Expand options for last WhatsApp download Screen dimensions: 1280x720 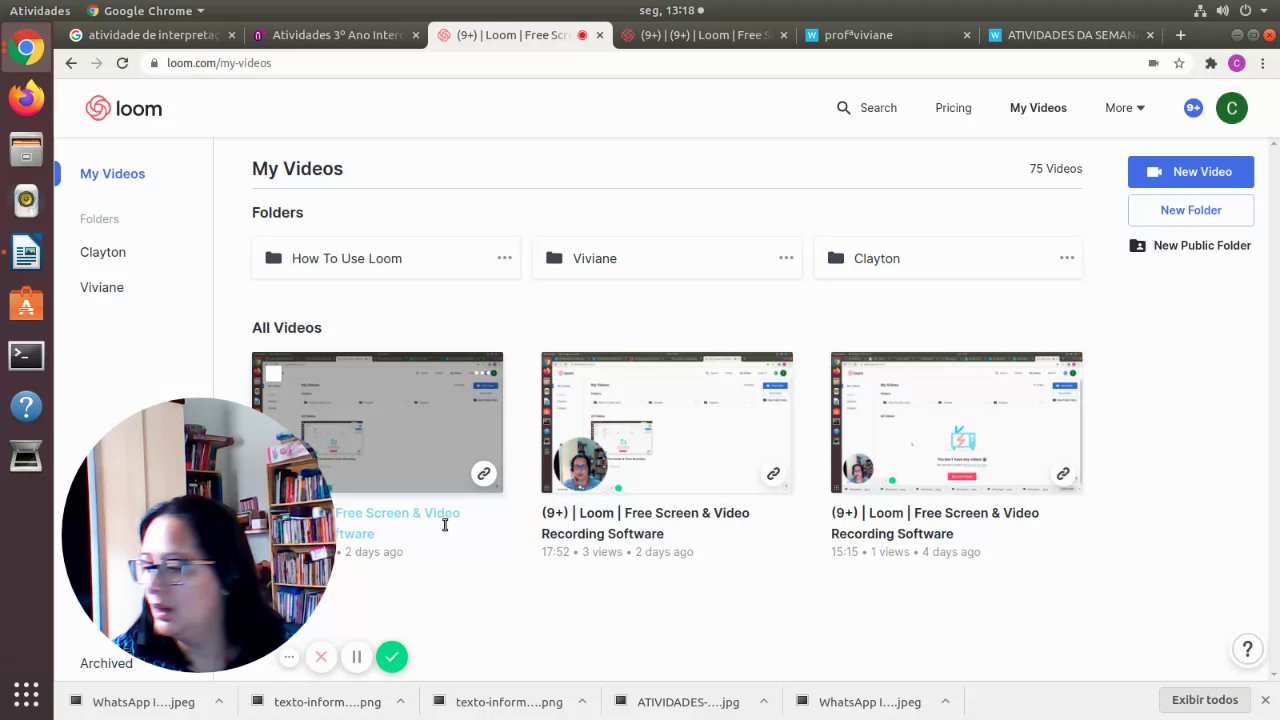[945, 702]
